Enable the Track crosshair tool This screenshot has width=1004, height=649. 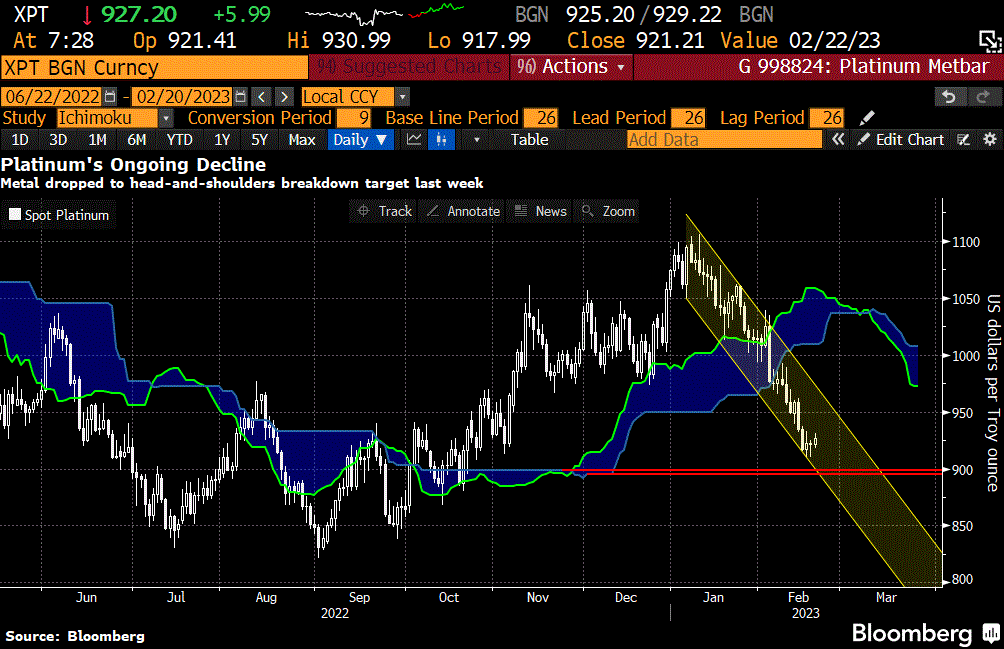[x=384, y=211]
